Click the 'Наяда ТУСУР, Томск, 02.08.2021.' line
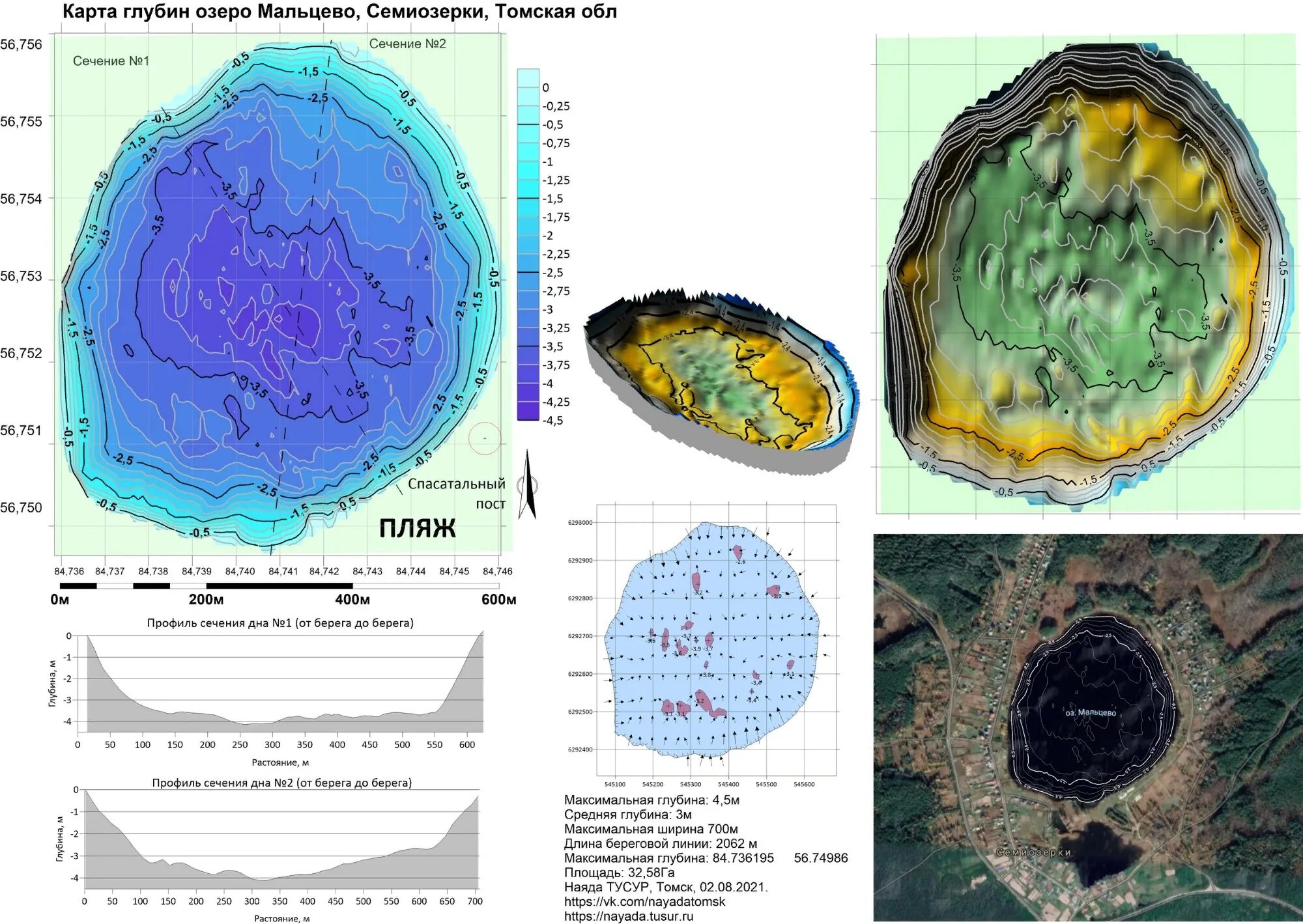 tap(666, 887)
